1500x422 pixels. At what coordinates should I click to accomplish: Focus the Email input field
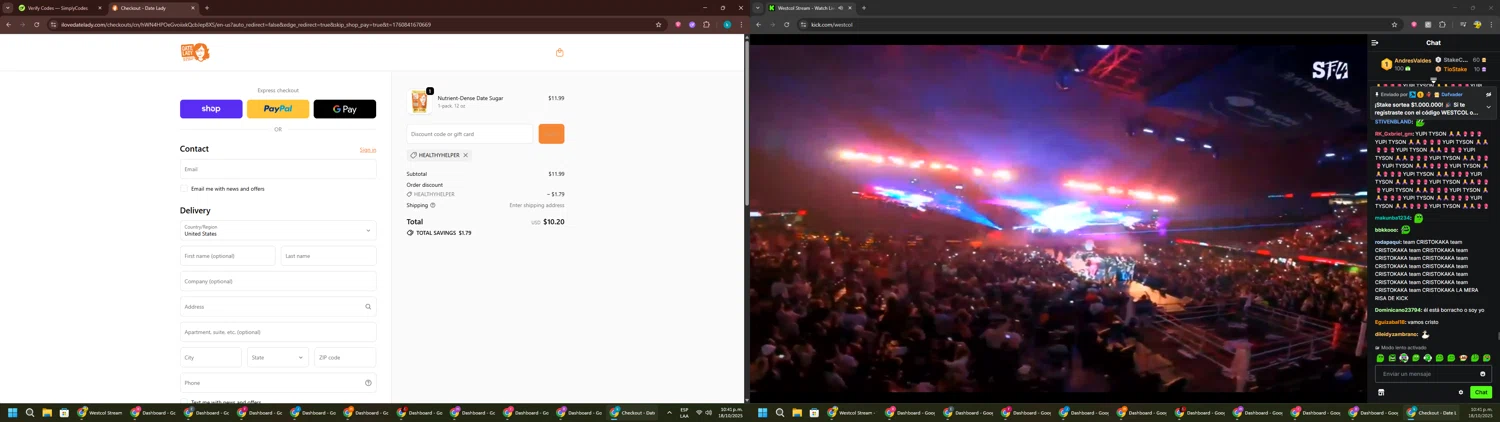[x=278, y=169]
